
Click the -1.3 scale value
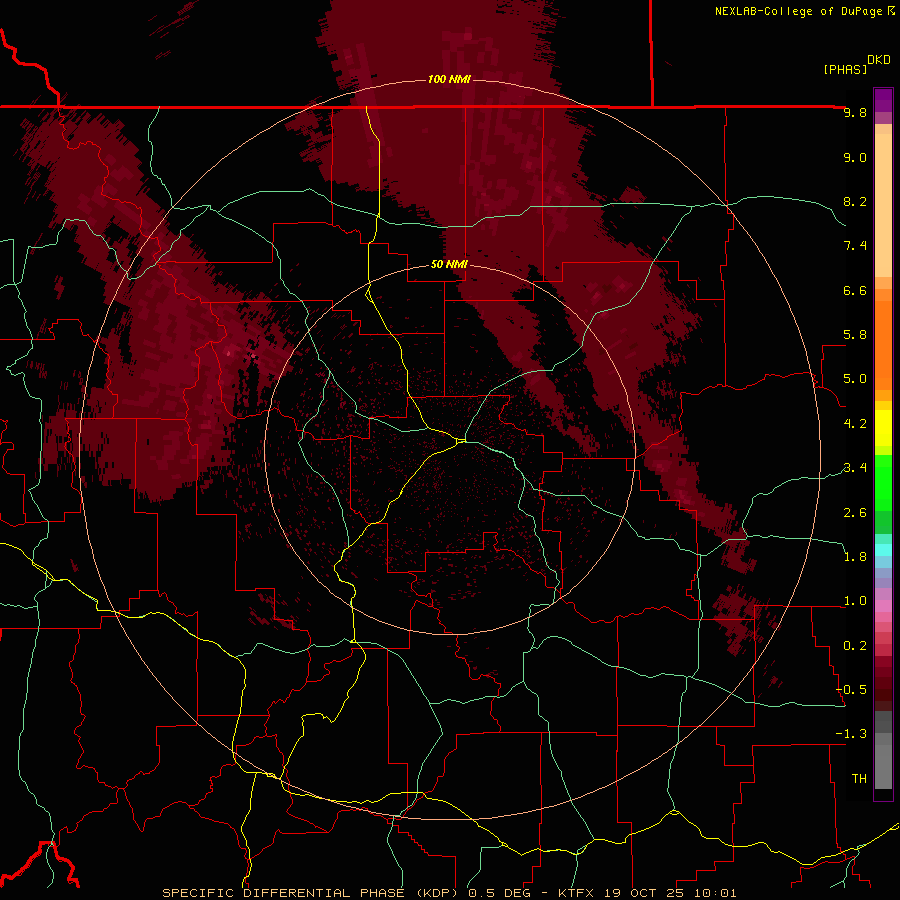(x=851, y=734)
